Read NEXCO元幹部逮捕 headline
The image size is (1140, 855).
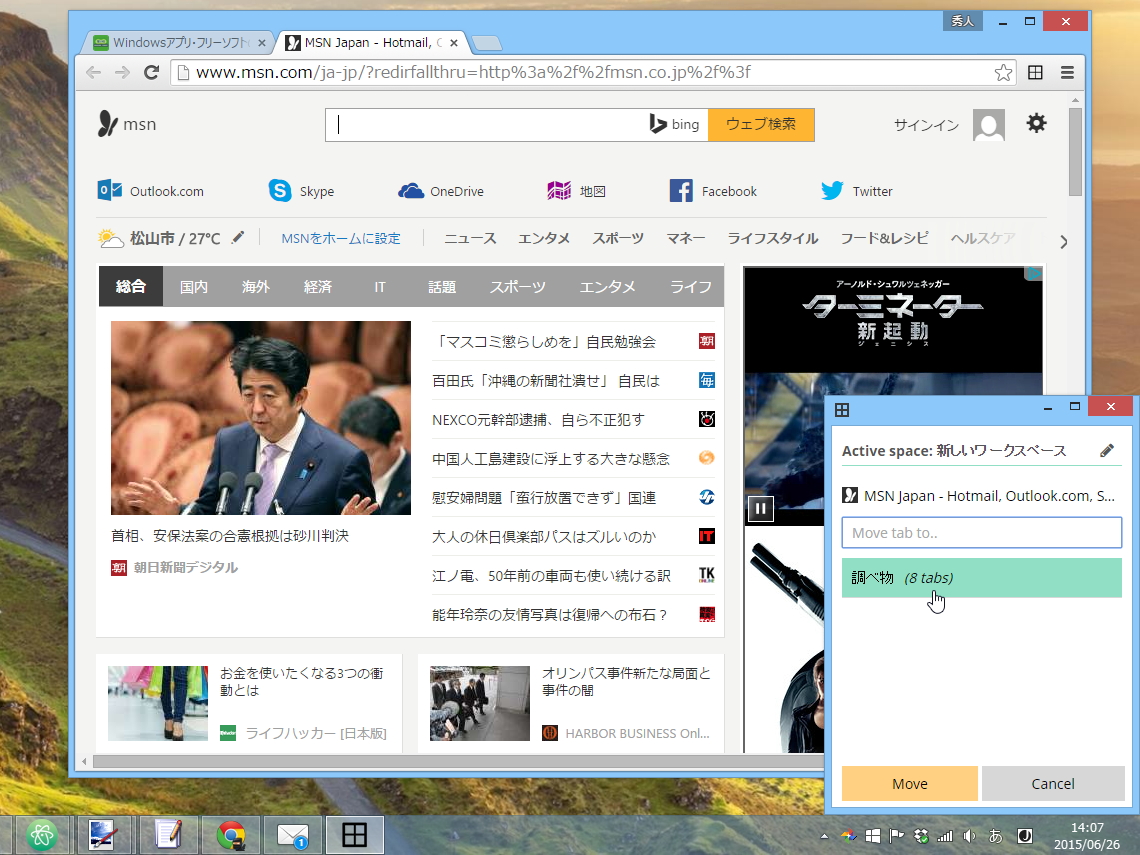pos(538,420)
